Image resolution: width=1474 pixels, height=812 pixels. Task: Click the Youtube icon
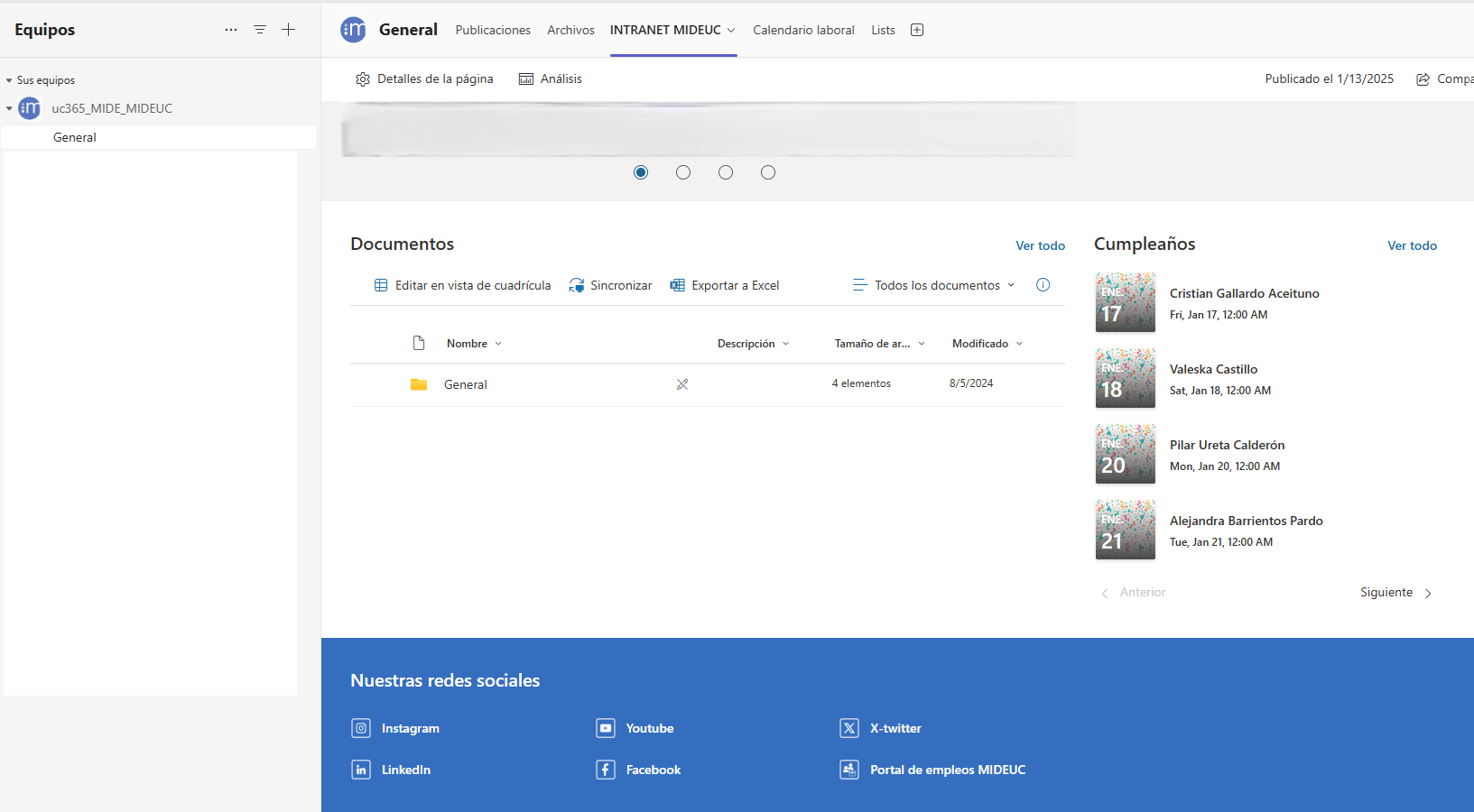coord(606,728)
